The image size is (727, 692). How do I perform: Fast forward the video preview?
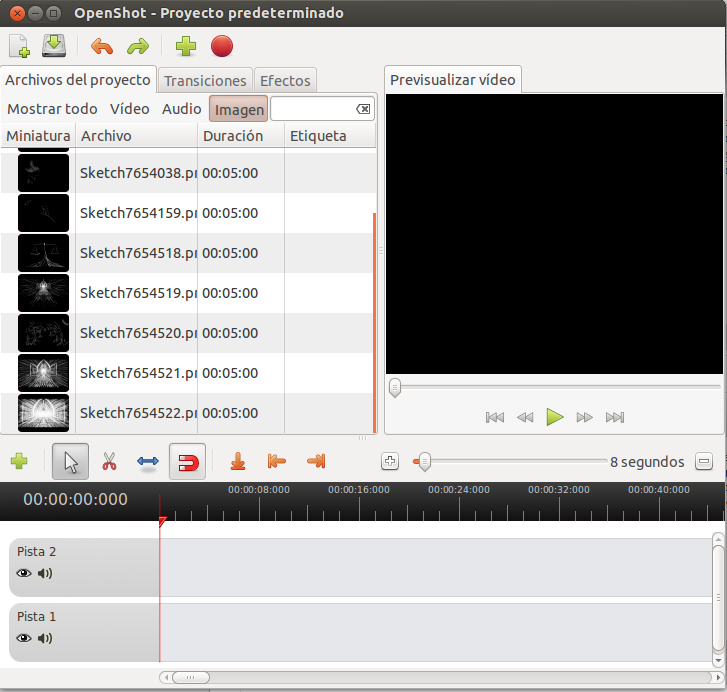coord(584,417)
